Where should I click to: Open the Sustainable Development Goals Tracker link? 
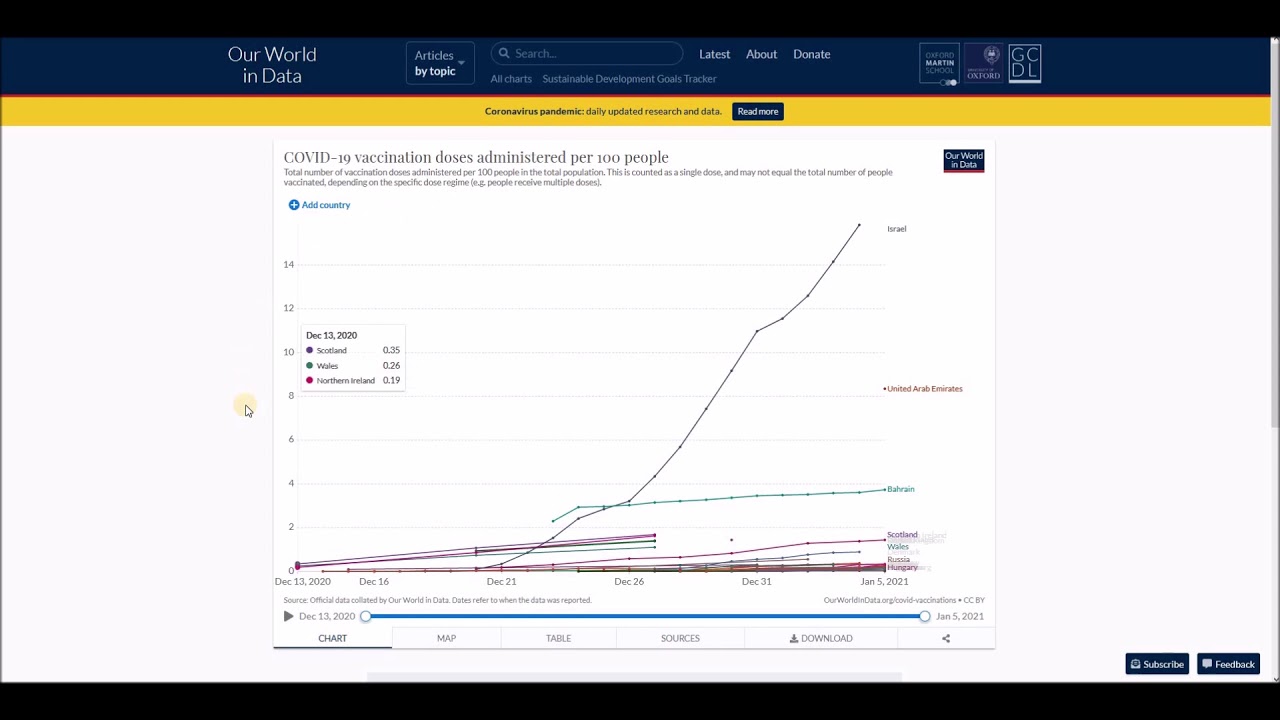(629, 79)
